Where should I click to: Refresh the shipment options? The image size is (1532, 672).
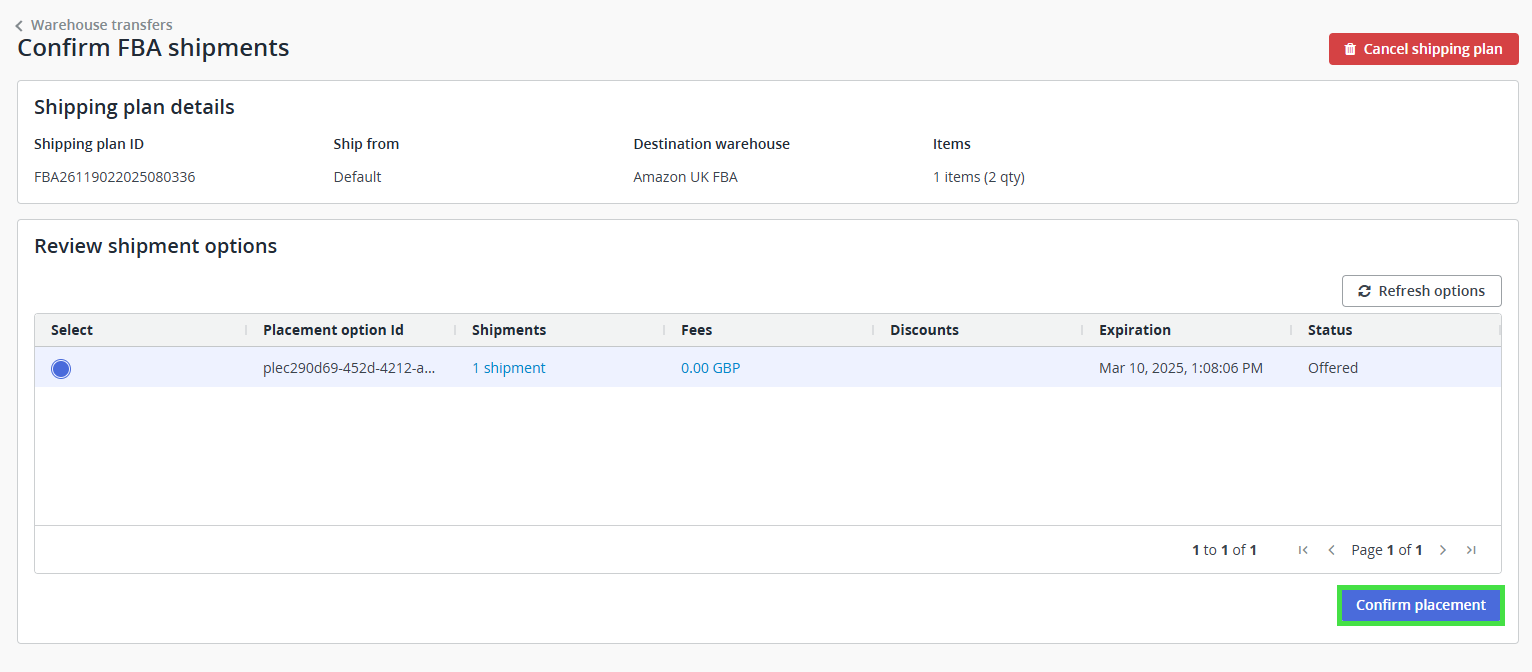1421,291
